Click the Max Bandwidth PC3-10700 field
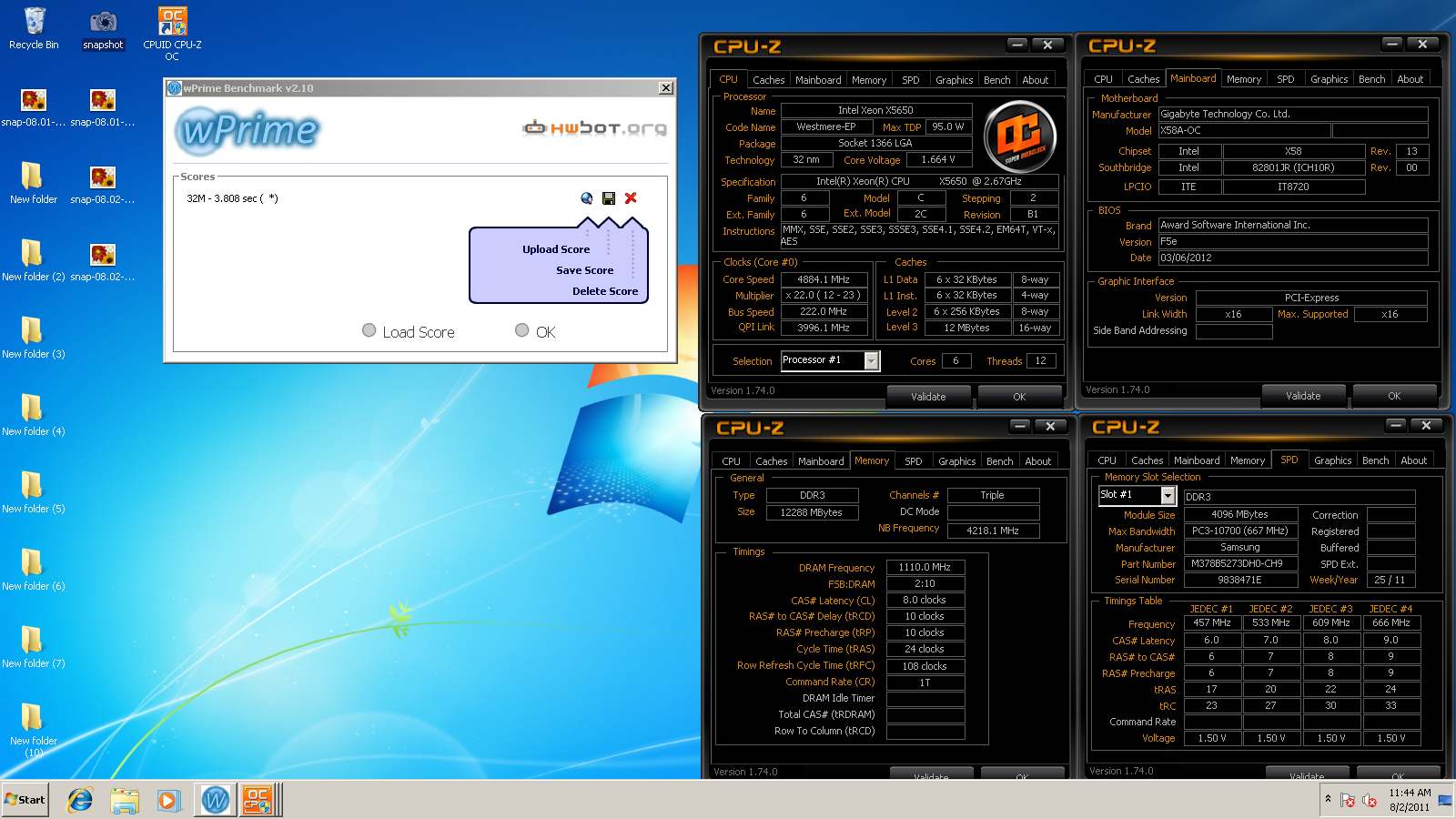The image size is (1456, 819). [1239, 531]
